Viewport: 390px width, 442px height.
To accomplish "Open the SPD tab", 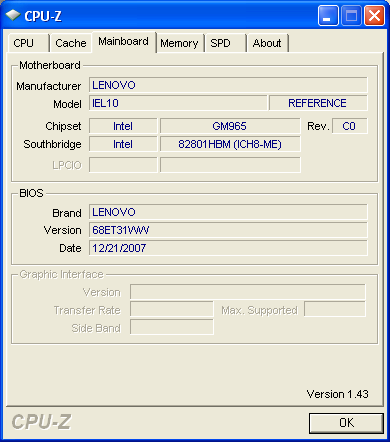I will (x=226, y=43).
